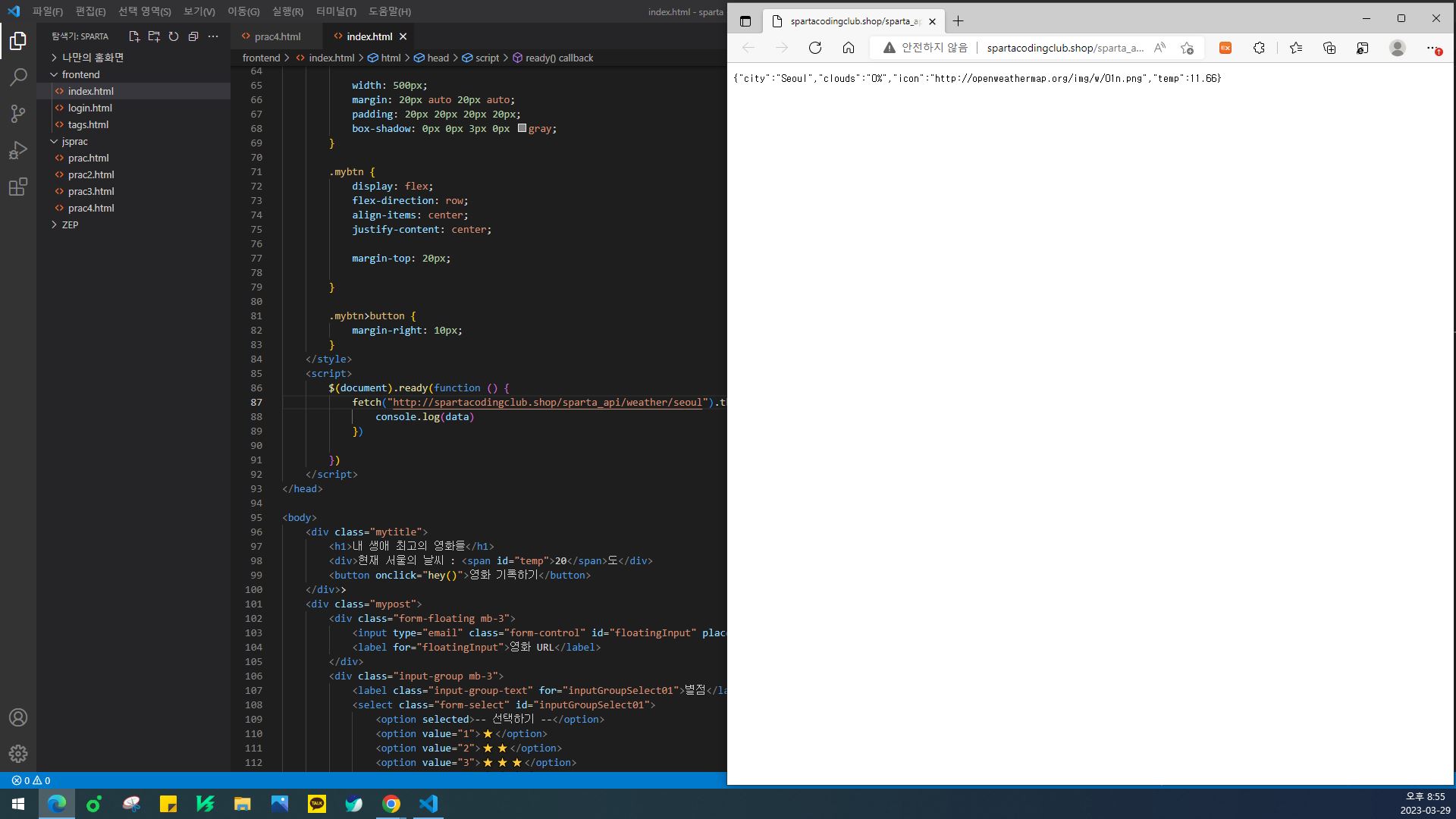
Task: Click the gray color swatch in code
Action: click(522, 128)
